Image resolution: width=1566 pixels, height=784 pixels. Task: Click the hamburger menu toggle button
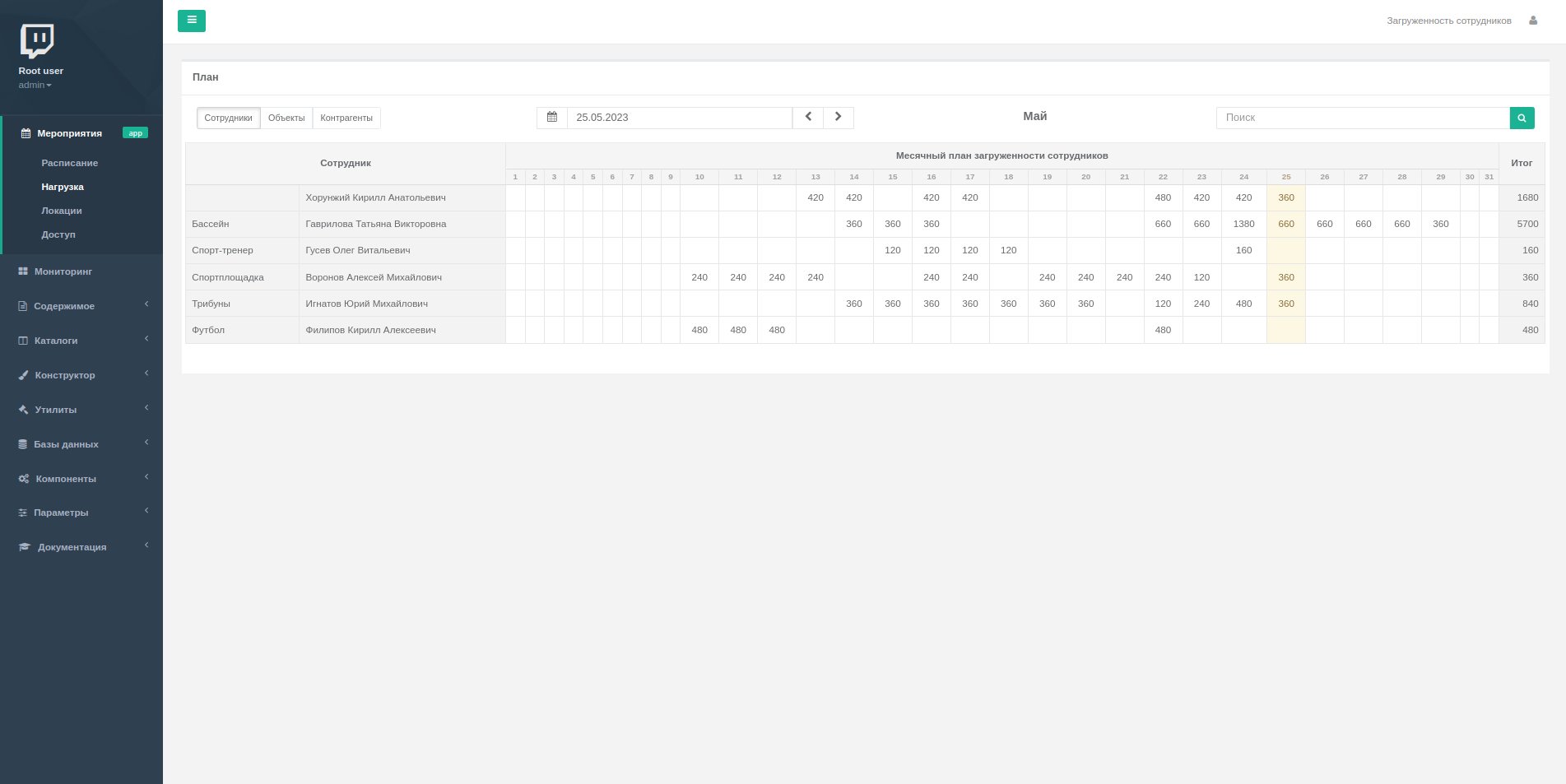pyautogui.click(x=191, y=21)
